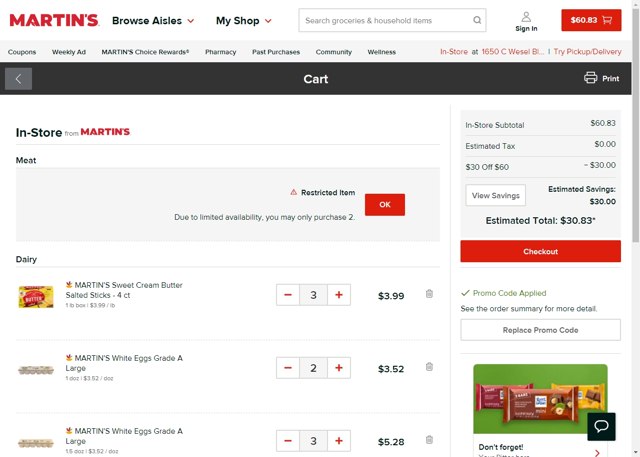Decrease quantity of $3.52 White Eggs
The width and height of the screenshot is (640, 457).
[x=288, y=368]
